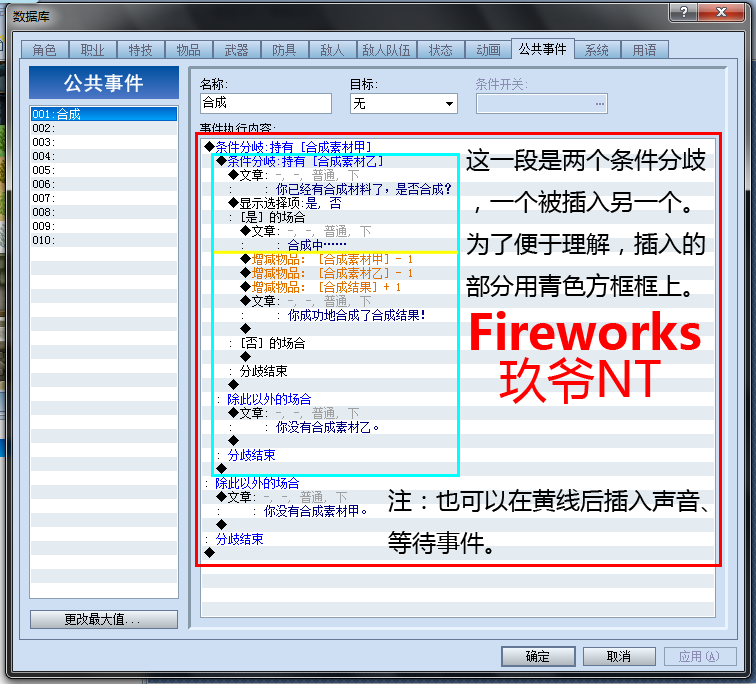Image resolution: width=756 pixels, height=684 pixels.
Task: Select 增减物品: [合成结果] + 1 command
Action: point(321,287)
